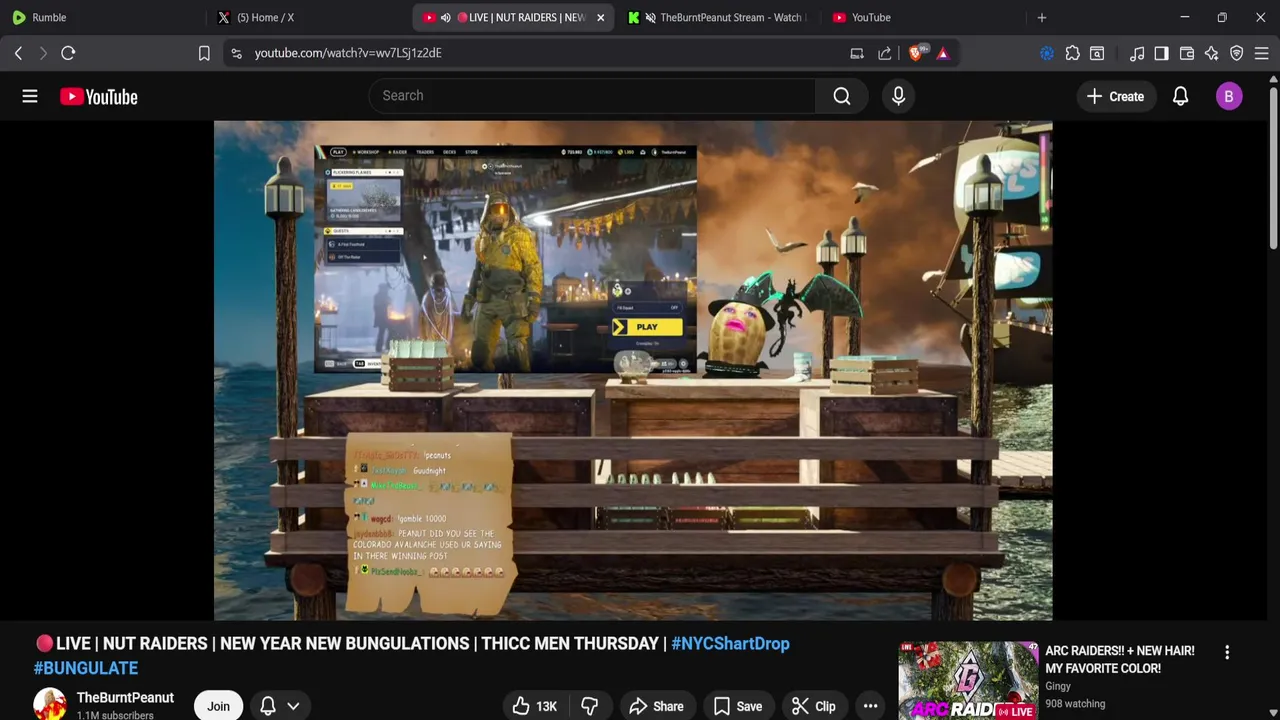Open Brave VPN shield icon
1280x720 pixels.
tap(1237, 53)
